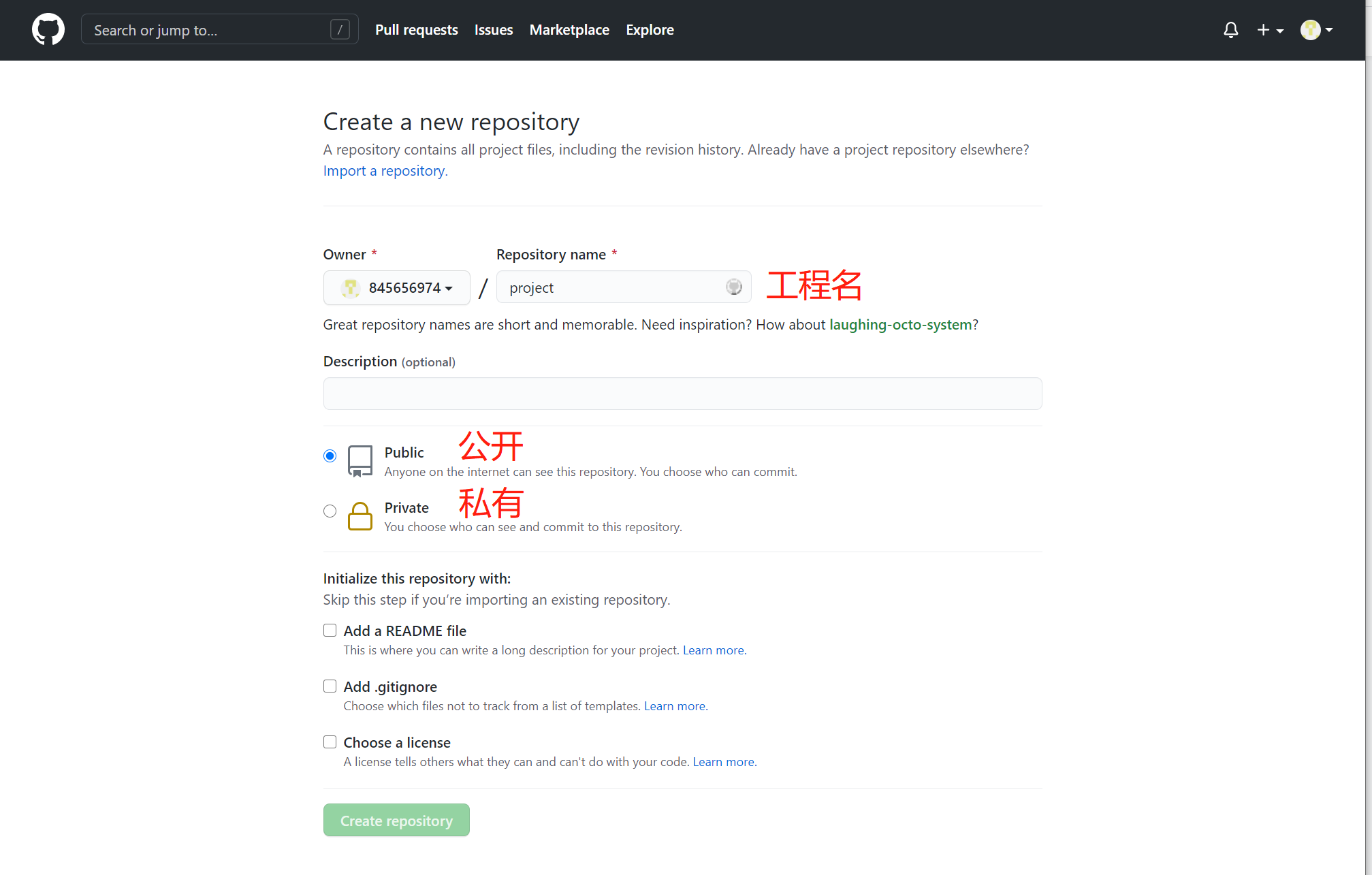Tick the Choose a license checkbox
This screenshot has width=1372, height=875.
pos(330,742)
